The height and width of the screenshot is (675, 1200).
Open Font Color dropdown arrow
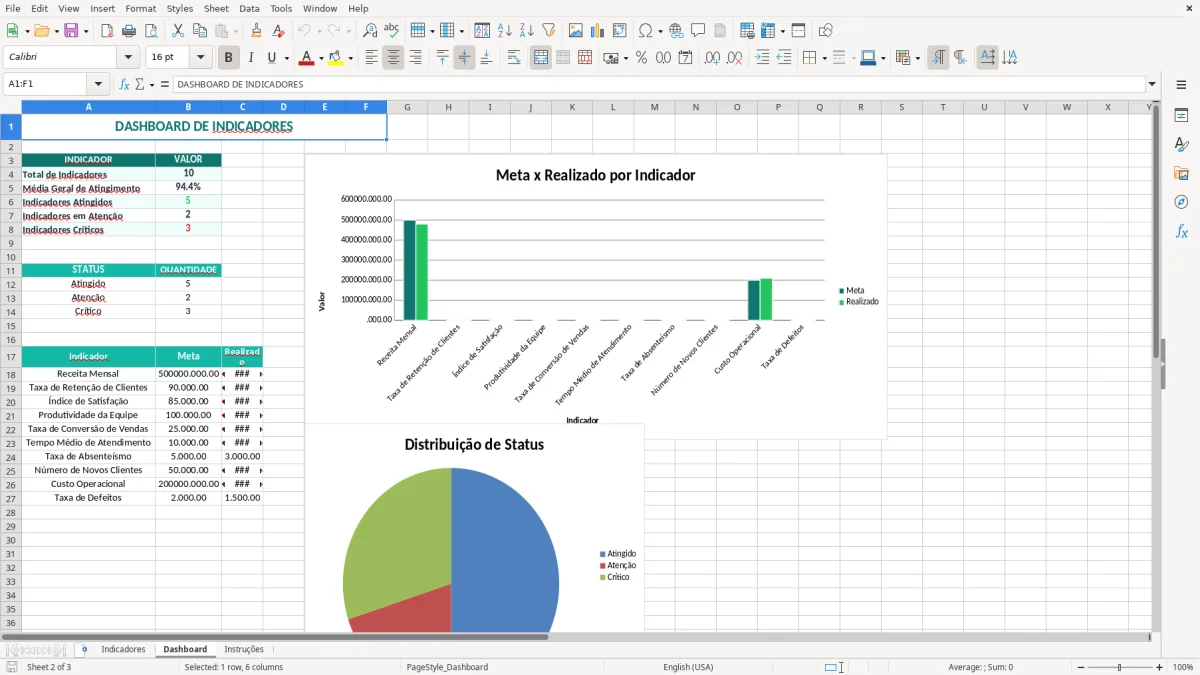320,58
